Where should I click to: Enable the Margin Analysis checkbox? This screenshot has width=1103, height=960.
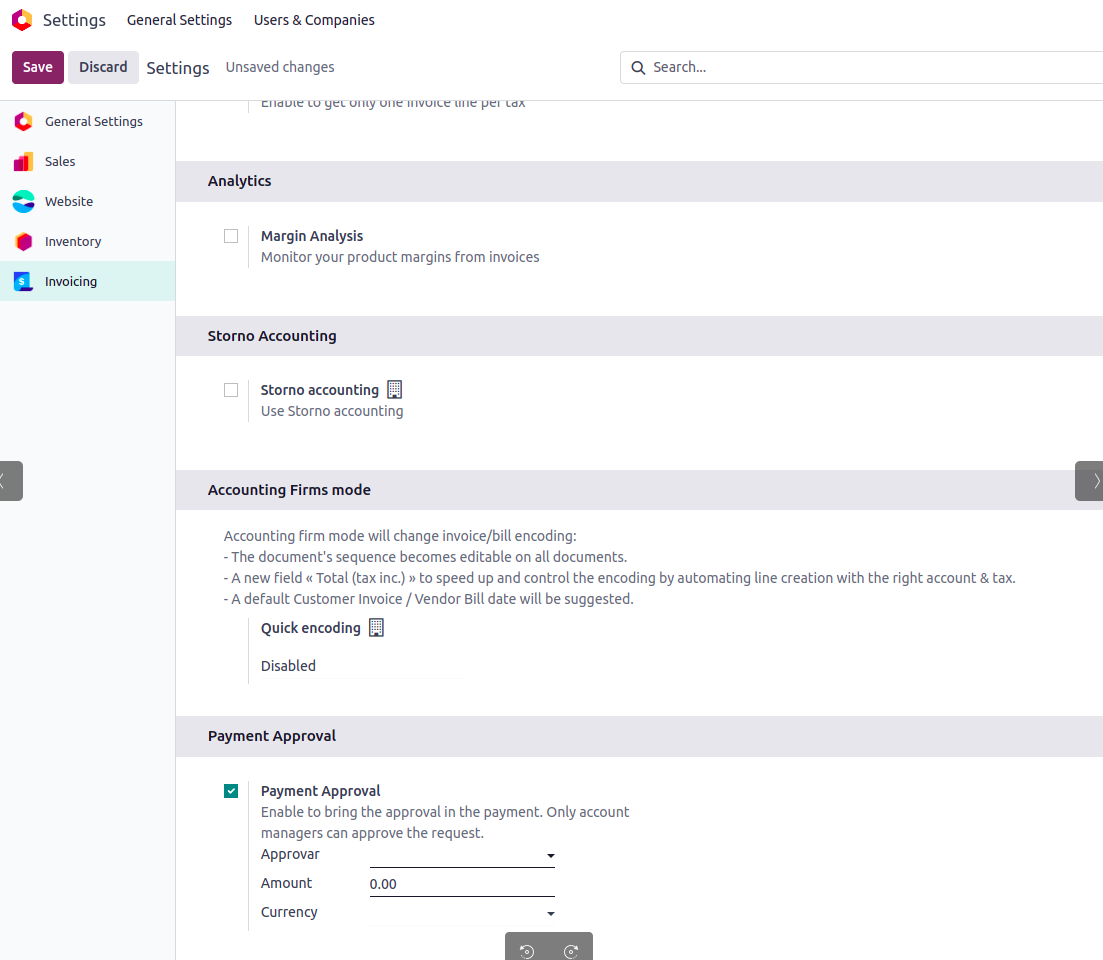(231, 236)
